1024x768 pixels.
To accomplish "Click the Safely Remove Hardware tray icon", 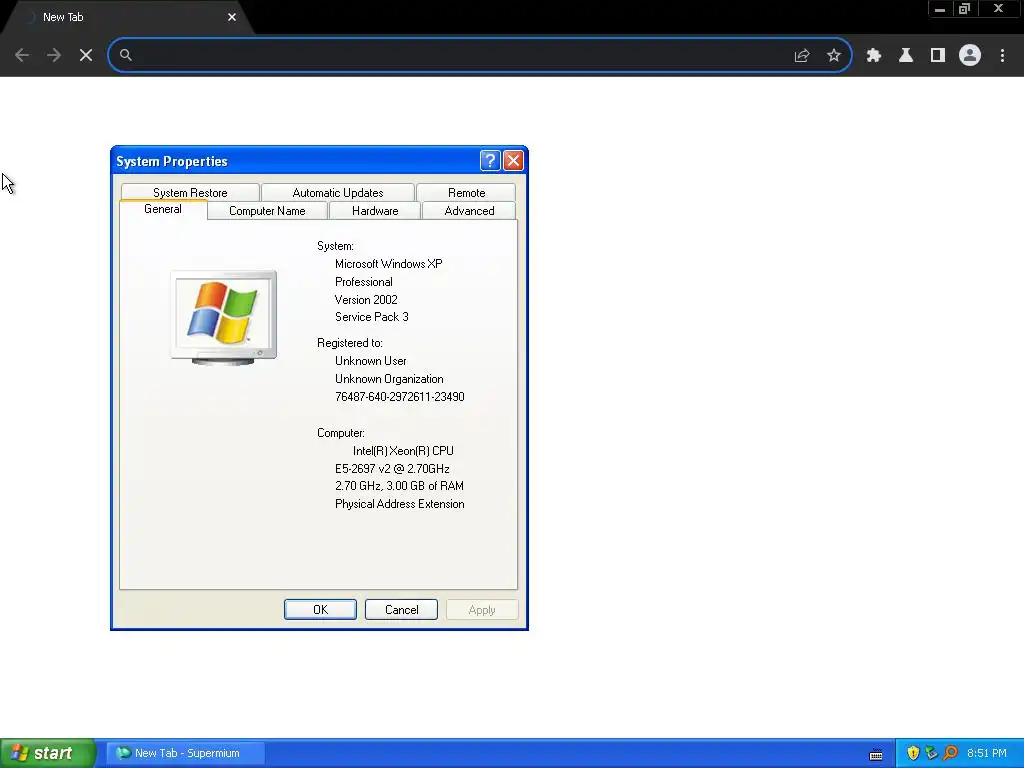I will 931,753.
